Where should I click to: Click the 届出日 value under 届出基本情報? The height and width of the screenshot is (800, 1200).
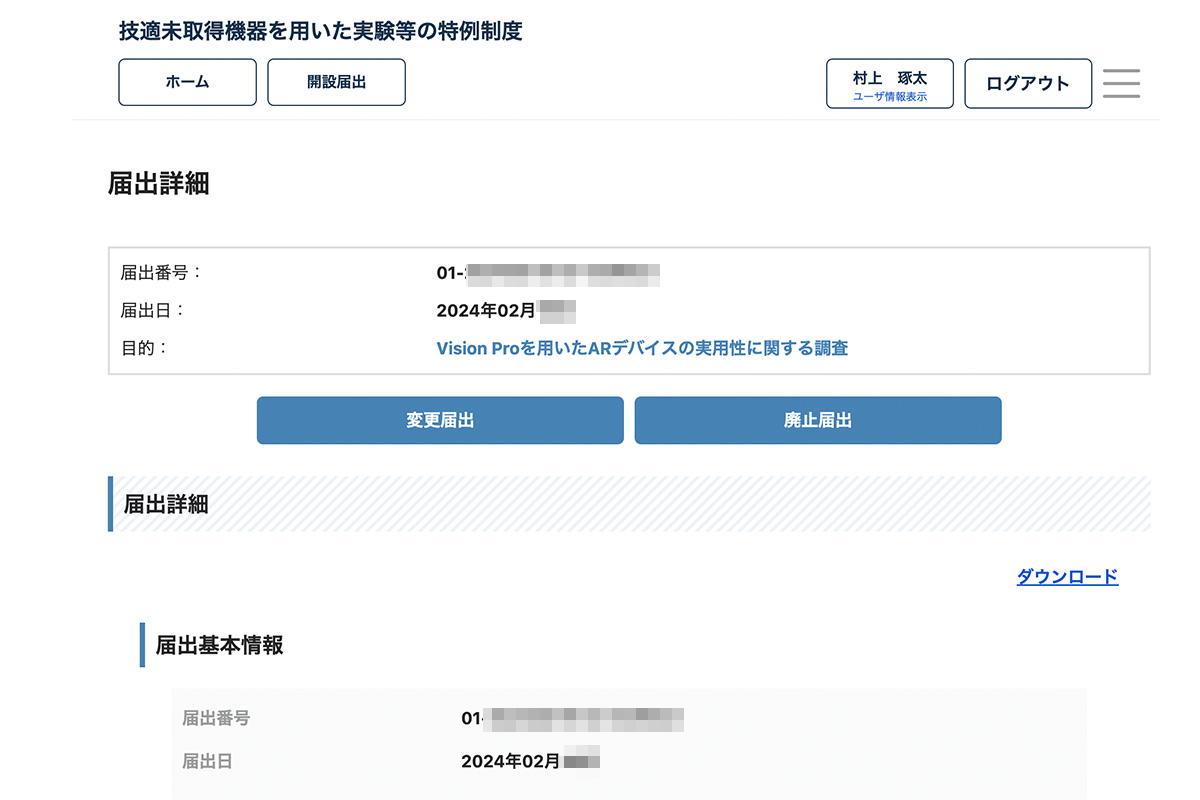click(x=530, y=761)
